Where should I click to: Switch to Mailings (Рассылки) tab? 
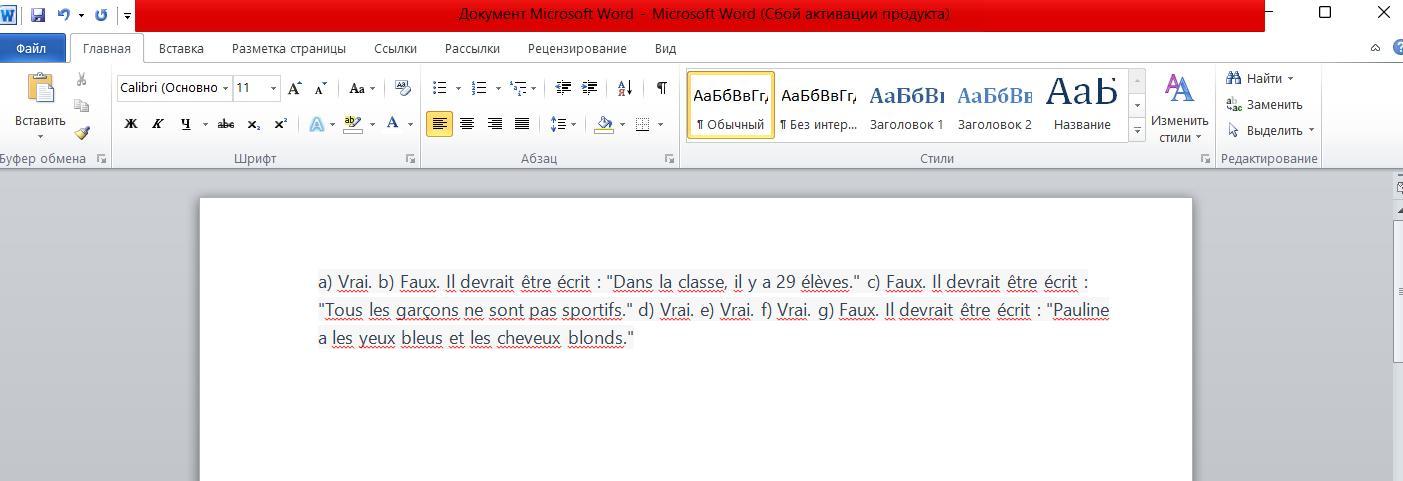click(x=472, y=48)
